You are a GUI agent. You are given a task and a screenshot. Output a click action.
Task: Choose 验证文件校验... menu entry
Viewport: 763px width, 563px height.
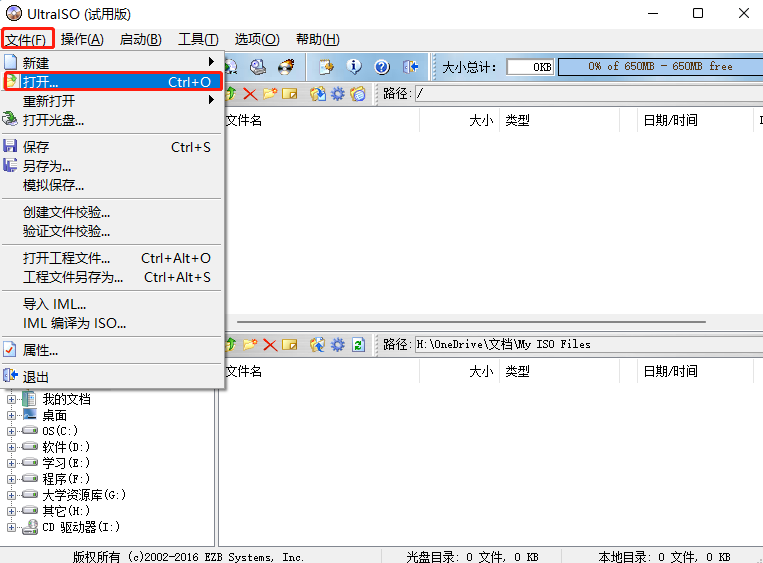pos(112,231)
